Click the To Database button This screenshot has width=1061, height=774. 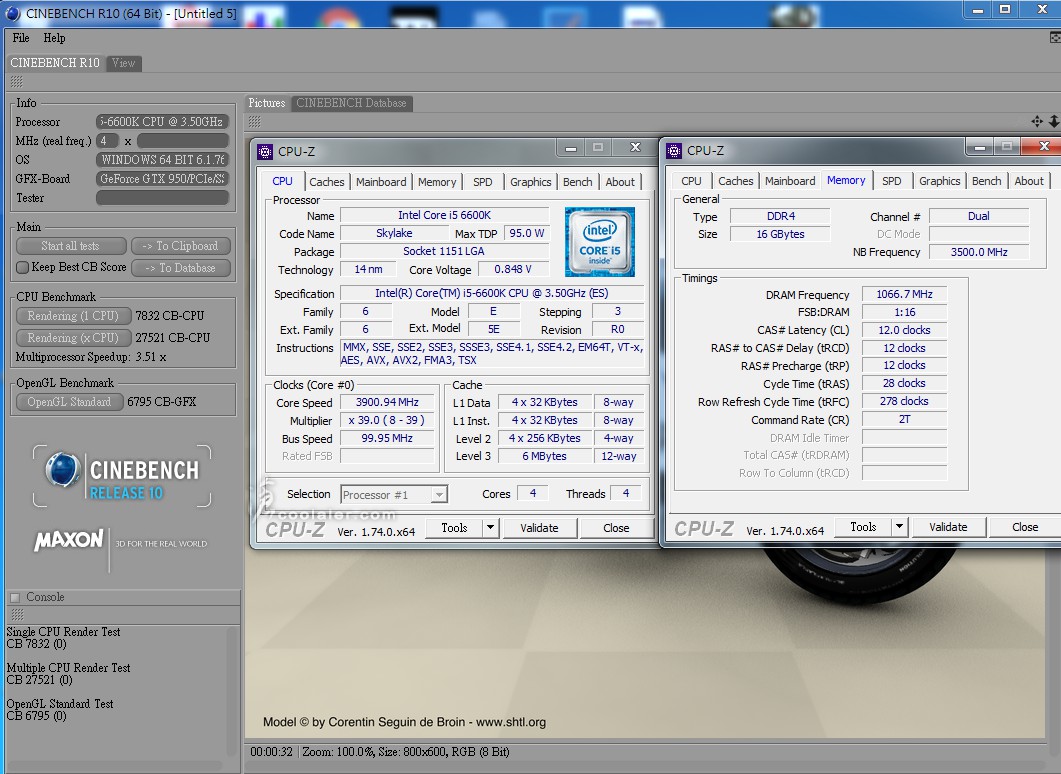(x=181, y=267)
